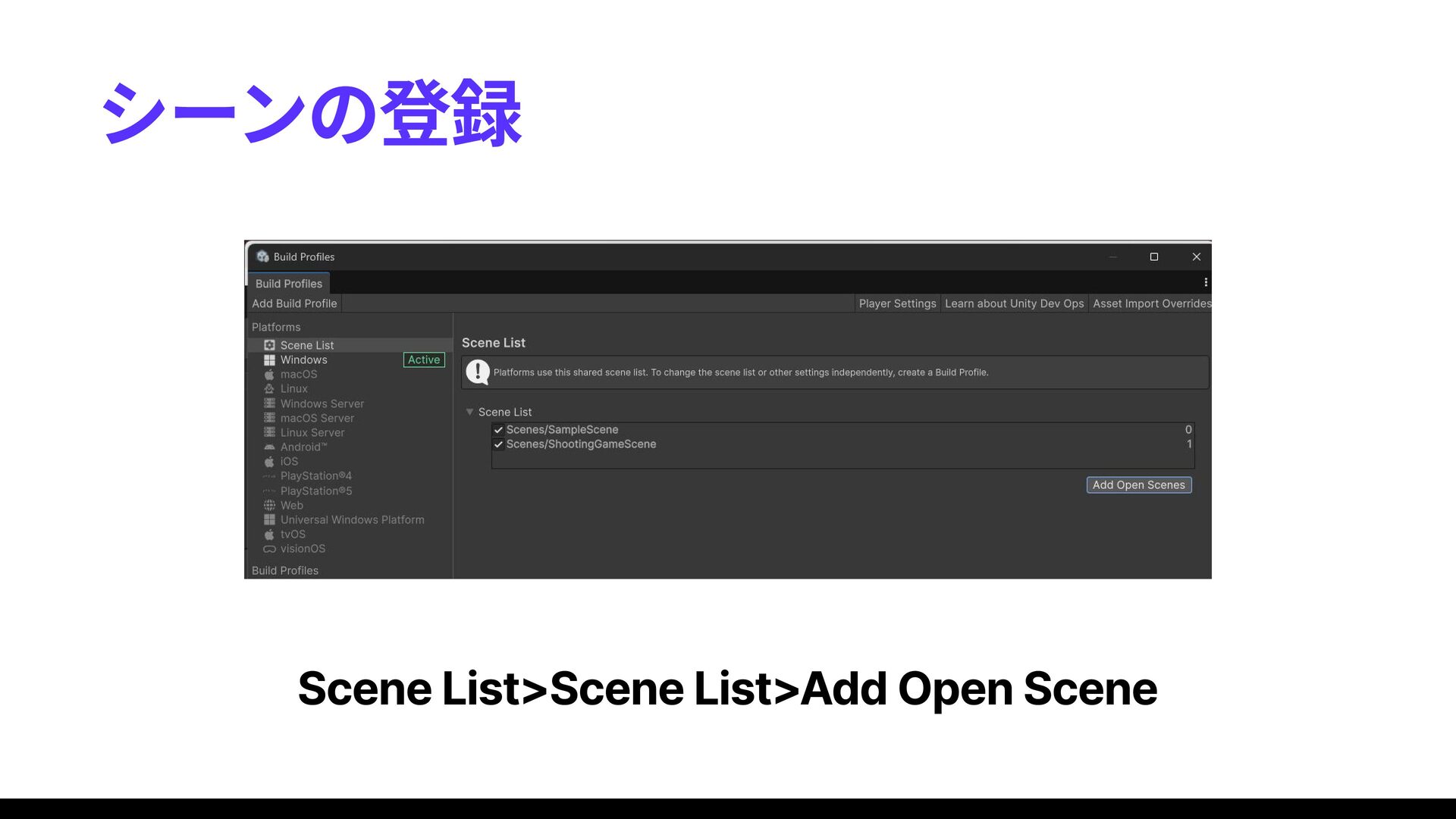Screen dimensions: 1456x819
Task: Click the Add Open Scenes button
Action: (1138, 485)
